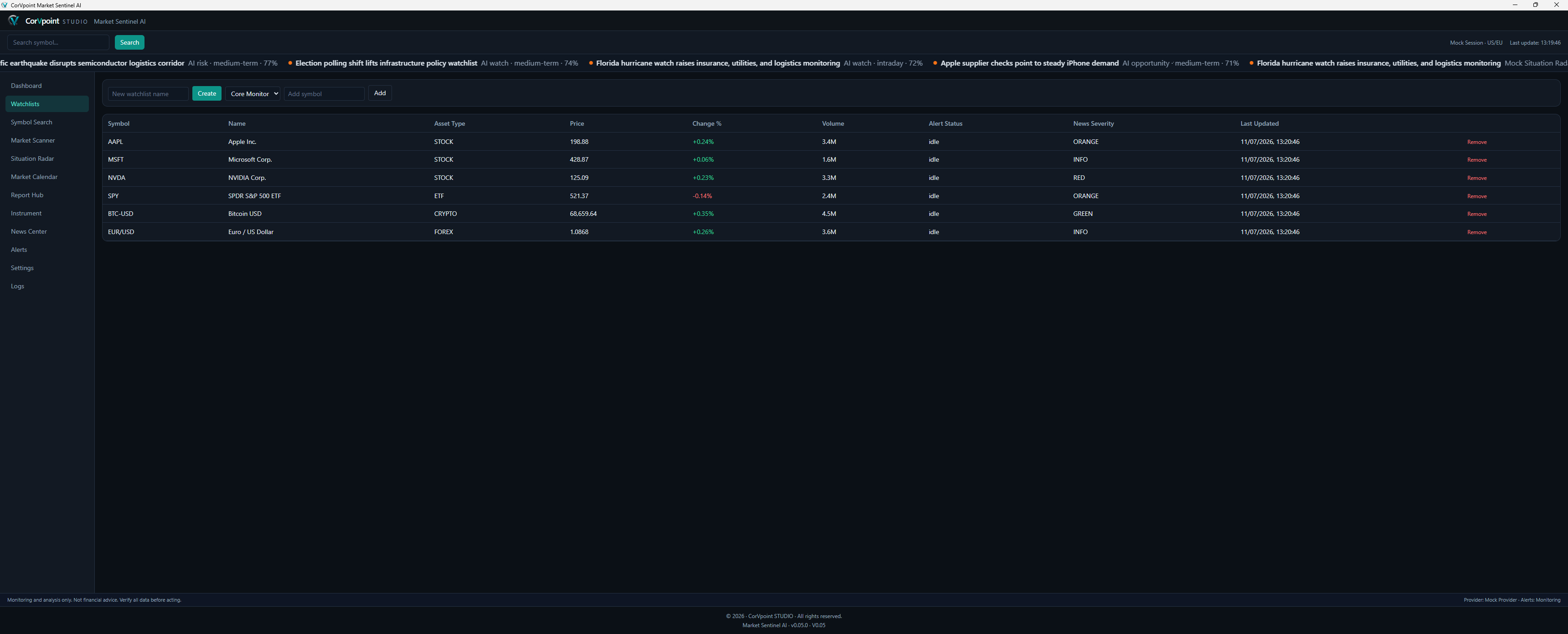The height and width of the screenshot is (634, 1568).
Task: Click the Asset Type column header
Action: (x=449, y=123)
